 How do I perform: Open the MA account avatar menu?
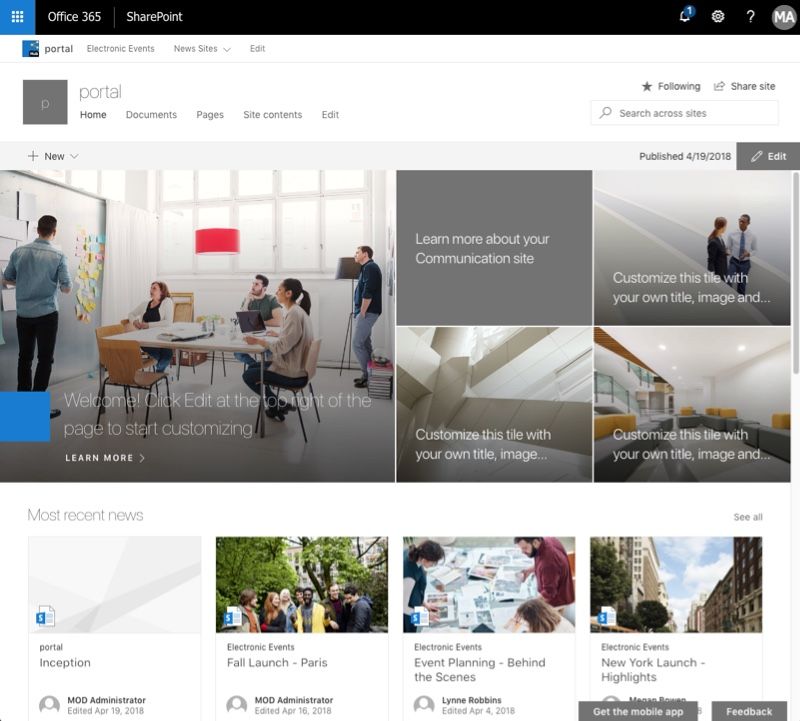pos(782,16)
